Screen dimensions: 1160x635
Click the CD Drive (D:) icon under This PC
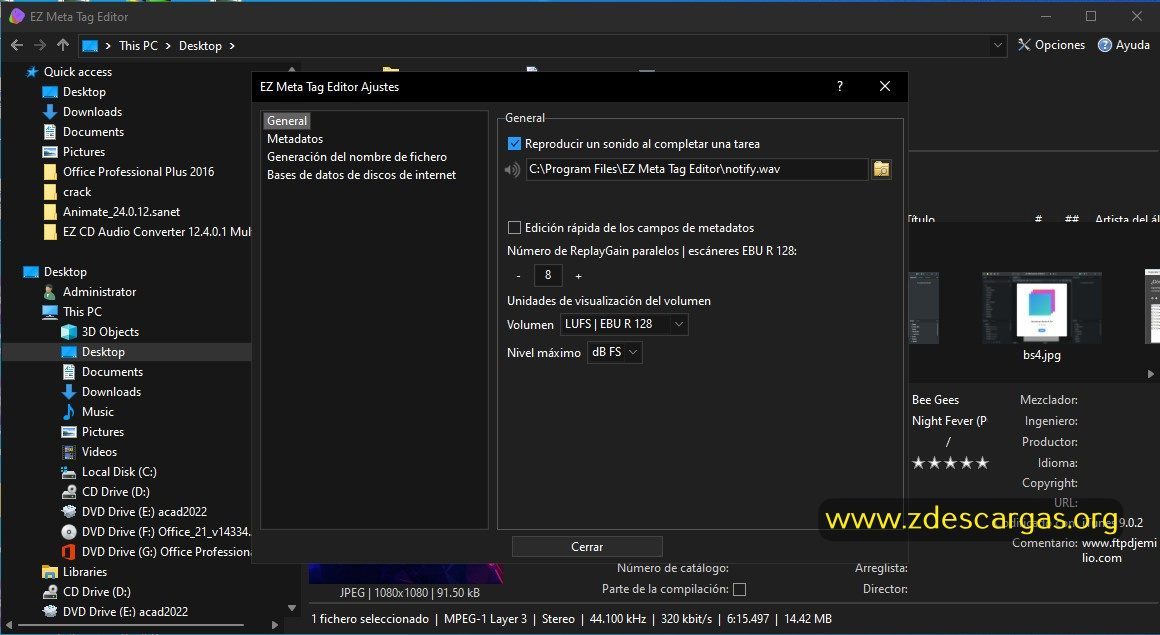(x=69, y=491)
